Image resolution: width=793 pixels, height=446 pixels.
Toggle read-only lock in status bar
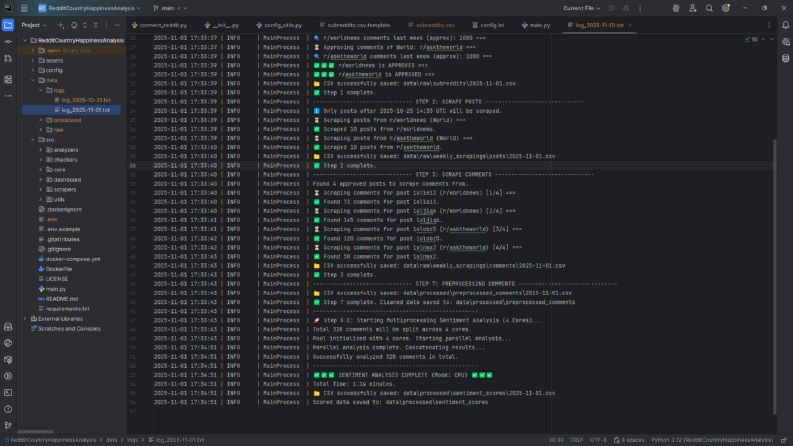tap(783, 440)
